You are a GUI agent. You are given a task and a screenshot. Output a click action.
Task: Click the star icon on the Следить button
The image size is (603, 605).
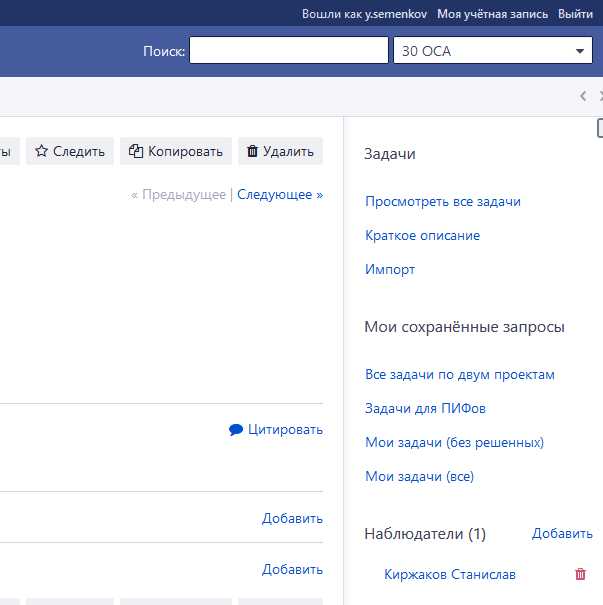pos(41,151)
